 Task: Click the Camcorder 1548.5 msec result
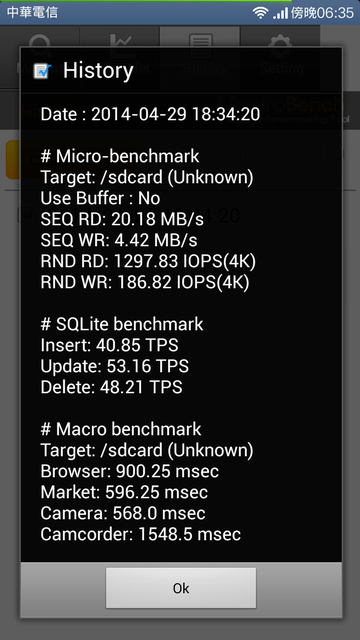click(x=140, y=534)
